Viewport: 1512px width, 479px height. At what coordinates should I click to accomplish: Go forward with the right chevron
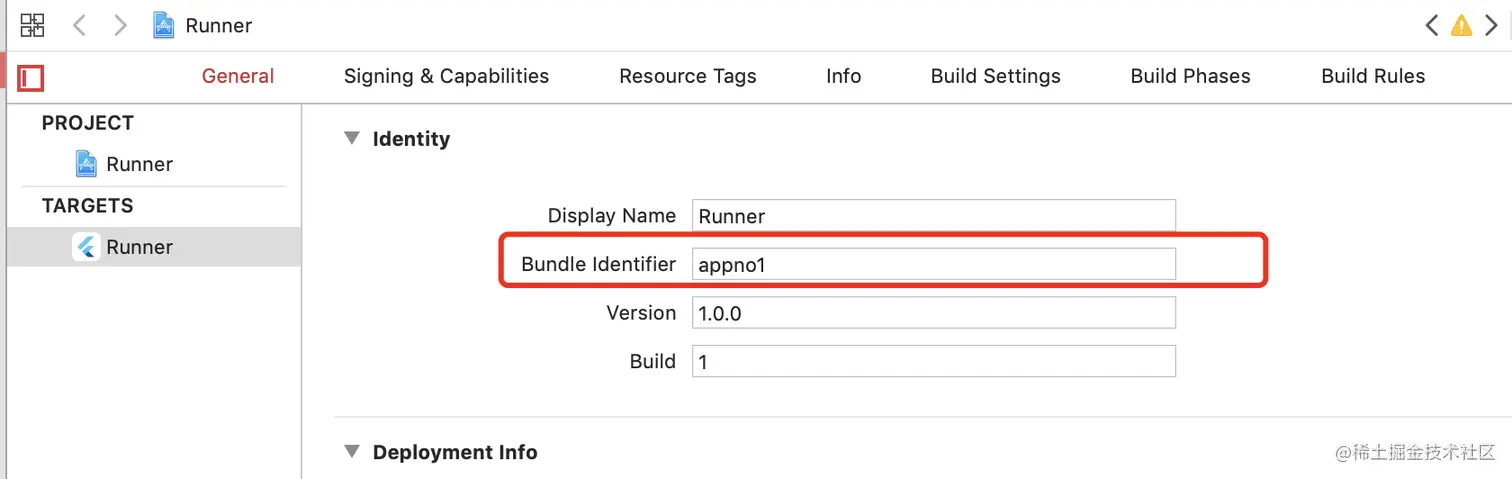click(x=121, y=25)
